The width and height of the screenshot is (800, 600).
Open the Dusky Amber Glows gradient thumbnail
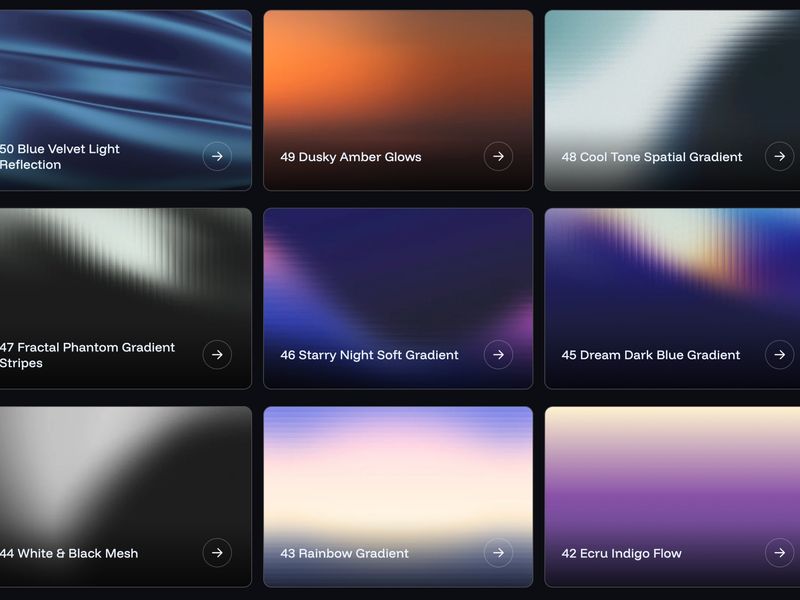pyautogui.click(x=398, y=80)
